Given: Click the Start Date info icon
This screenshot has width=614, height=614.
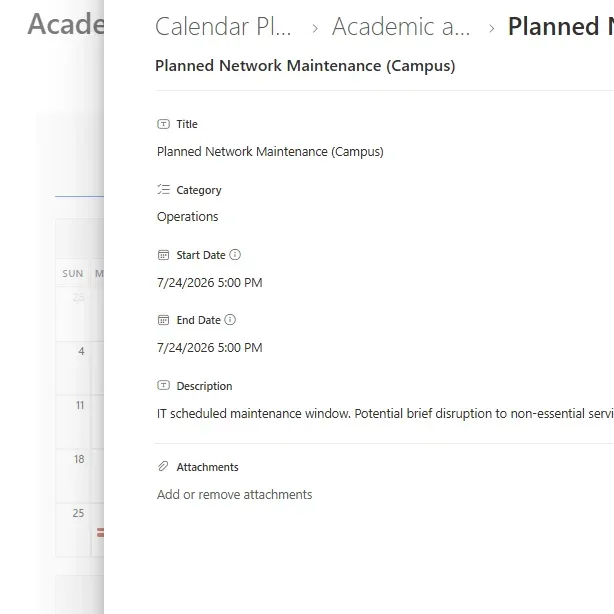Looking at the screenshot, I should [x=235, y=255].
